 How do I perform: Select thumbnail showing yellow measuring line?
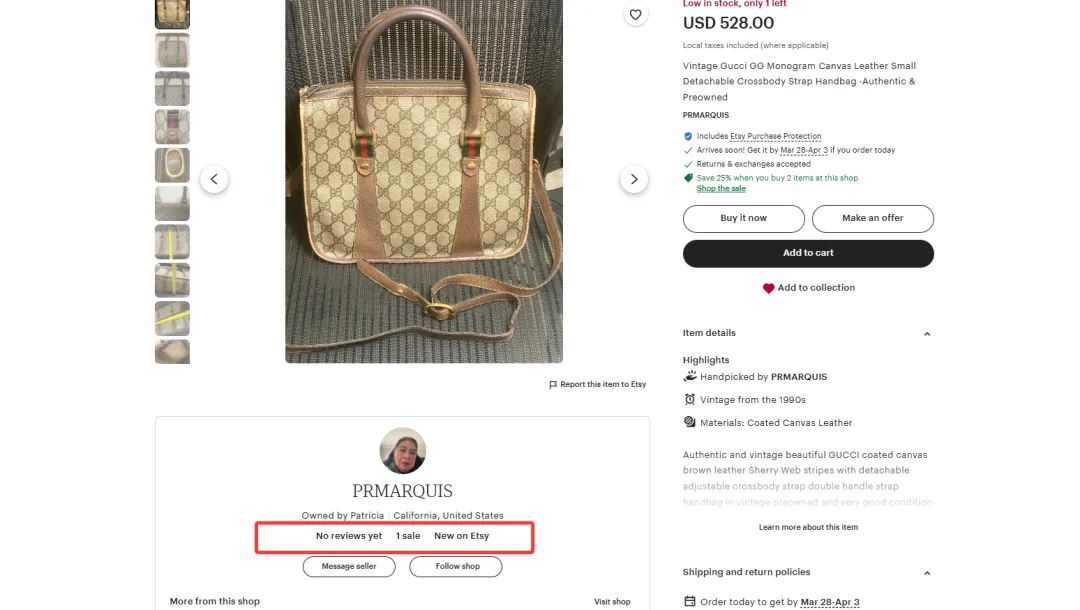click(172, 242)
